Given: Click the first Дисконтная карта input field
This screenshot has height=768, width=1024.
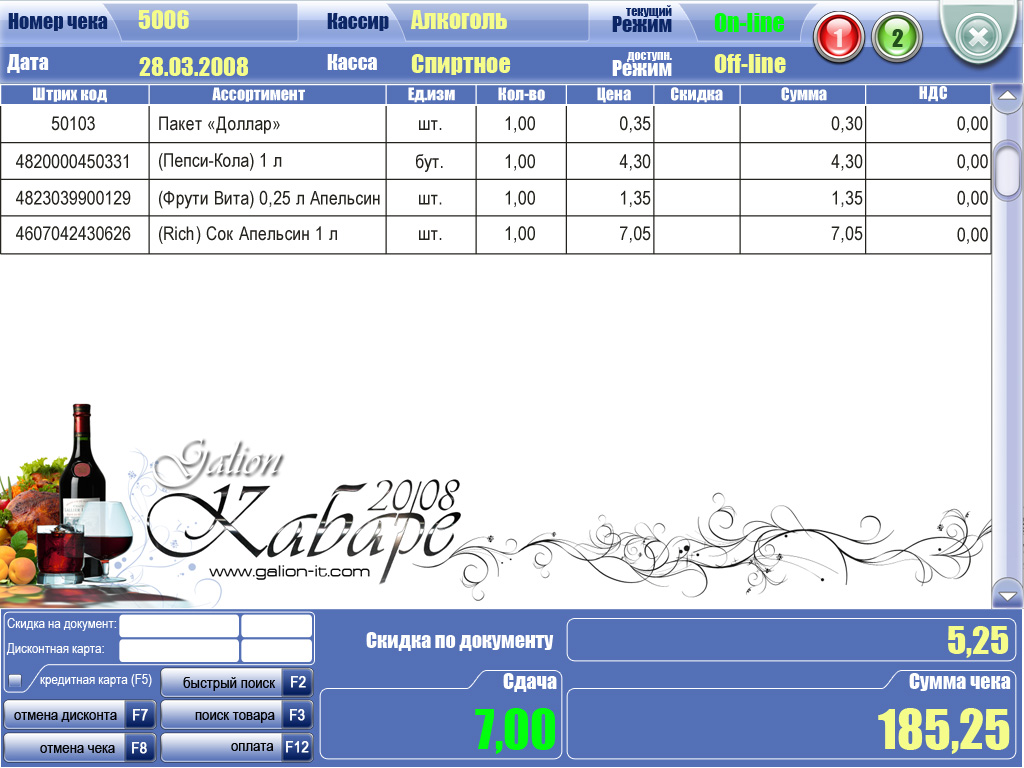Looking at the screenshot, I should pos(179,650).
